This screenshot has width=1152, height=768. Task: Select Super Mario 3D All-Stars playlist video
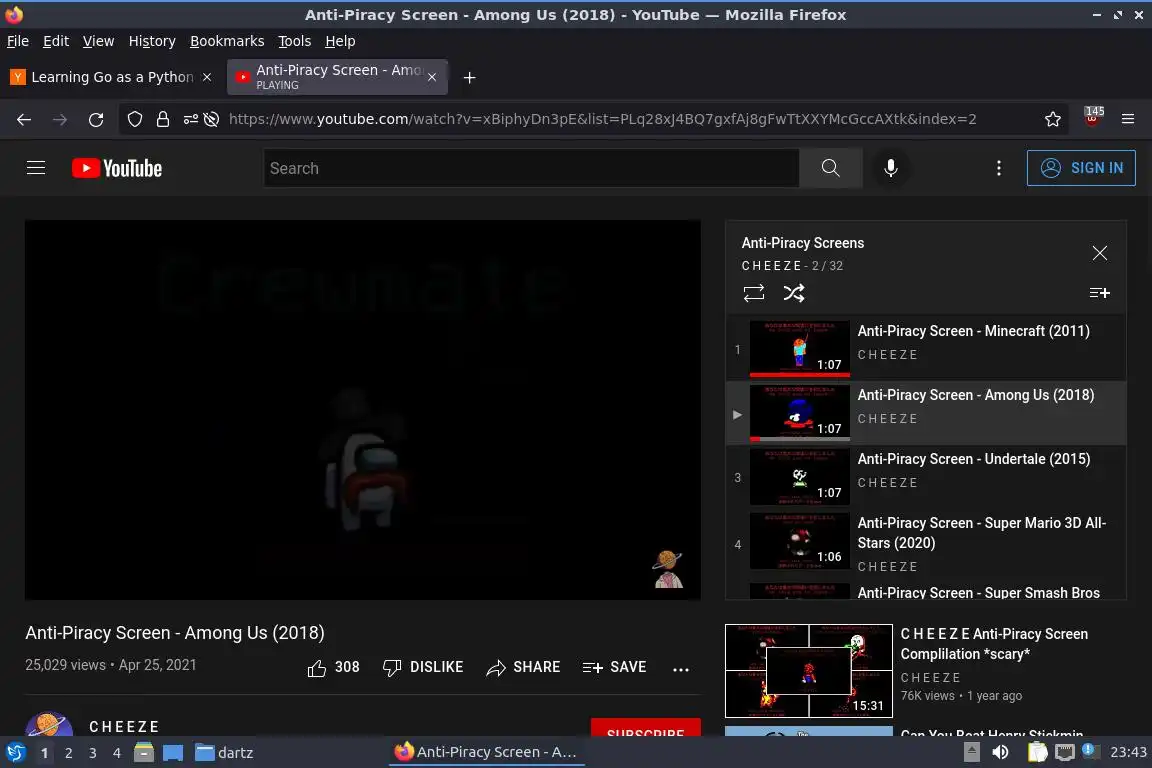pyautogui.click(x=926, y=545)
